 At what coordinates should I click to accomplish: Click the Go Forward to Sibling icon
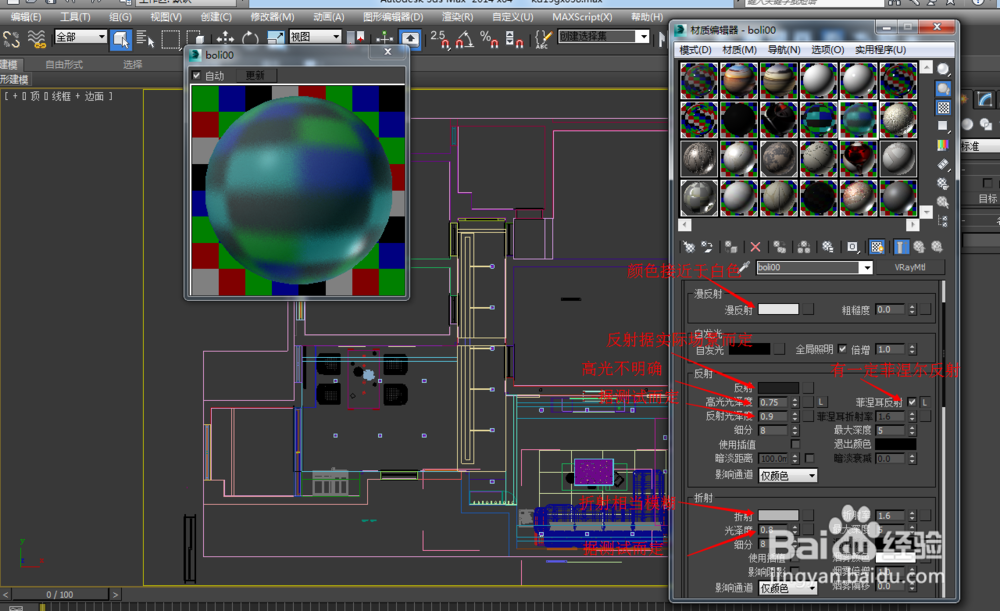pos(937,247)
